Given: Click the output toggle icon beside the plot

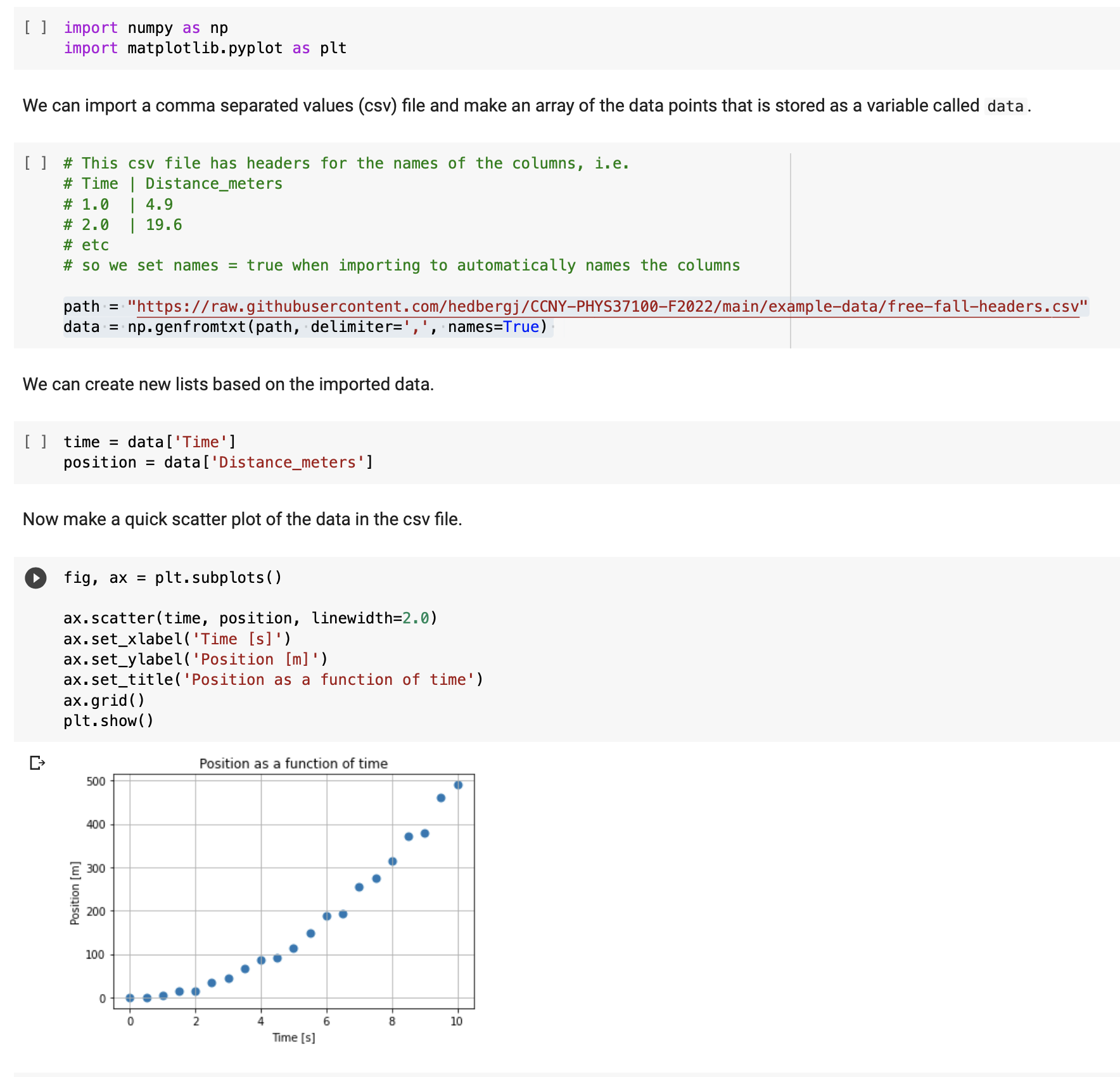Looking at the screenshot, I should coord(37,763).
